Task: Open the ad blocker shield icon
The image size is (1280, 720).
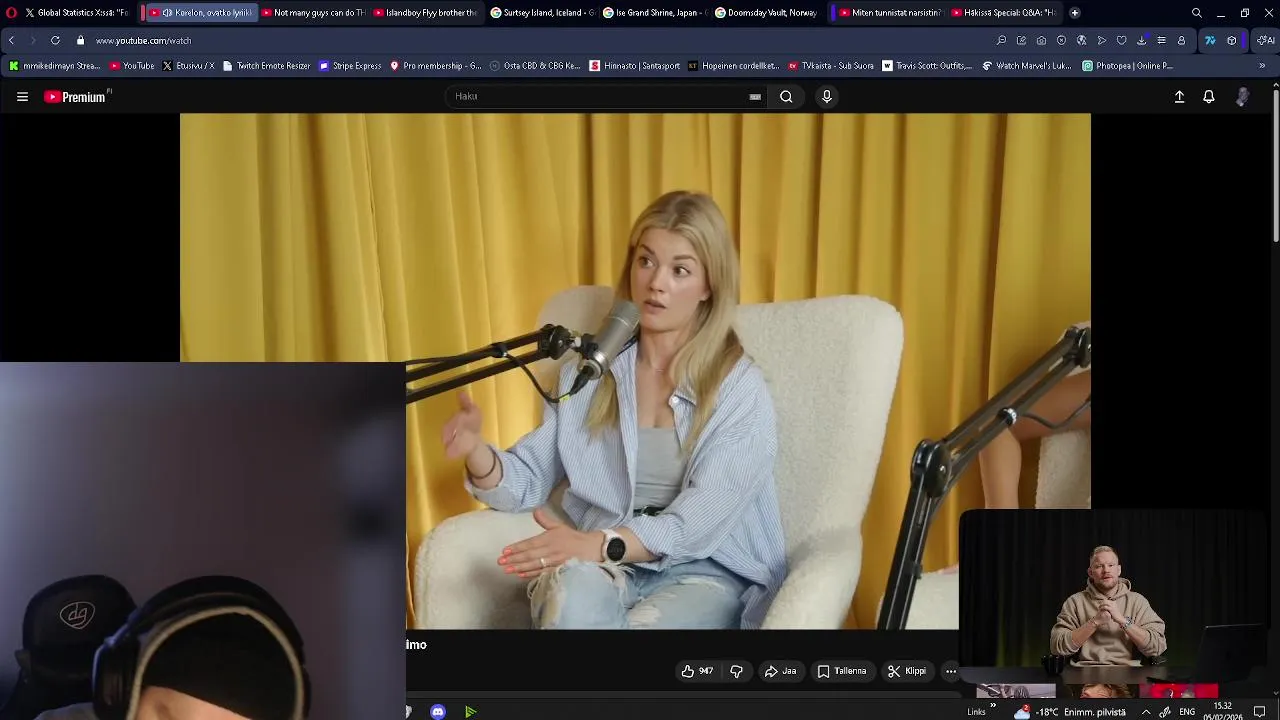Action: (x=1061, y=41)
